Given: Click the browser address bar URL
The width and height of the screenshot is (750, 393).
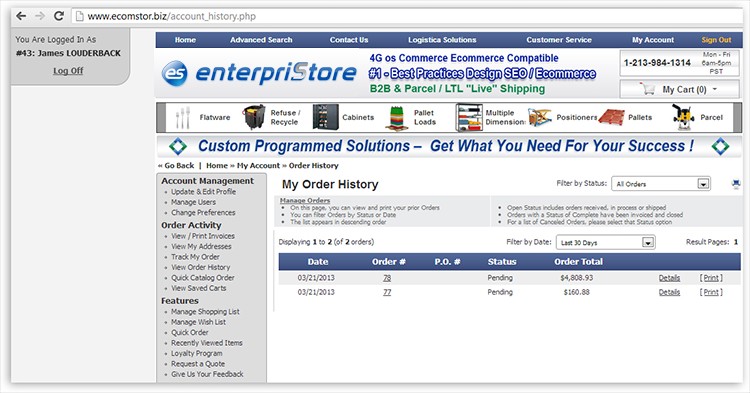Looking at the screenshot, I should (x=172, y=16).
